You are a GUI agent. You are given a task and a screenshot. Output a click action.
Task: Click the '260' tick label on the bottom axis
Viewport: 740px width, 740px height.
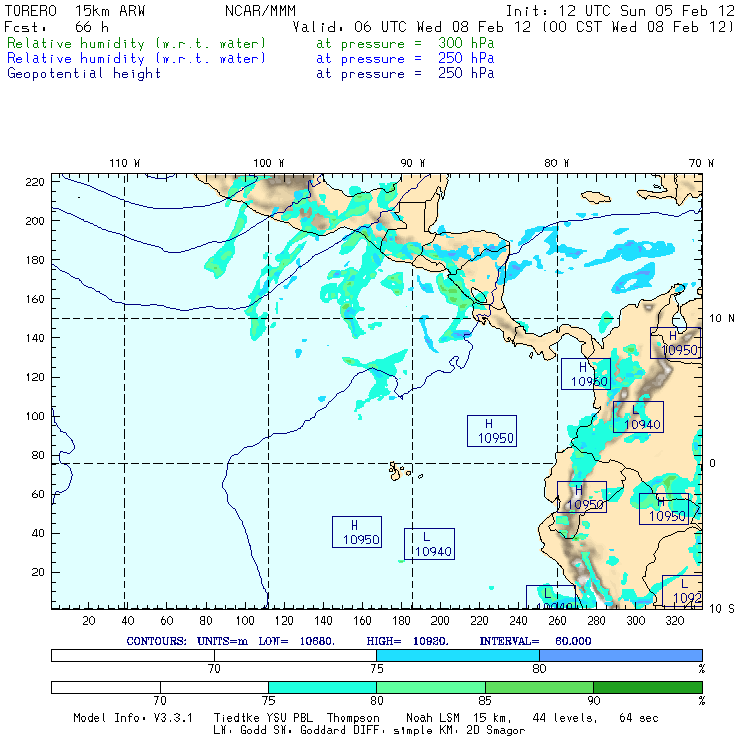[557, 621]
